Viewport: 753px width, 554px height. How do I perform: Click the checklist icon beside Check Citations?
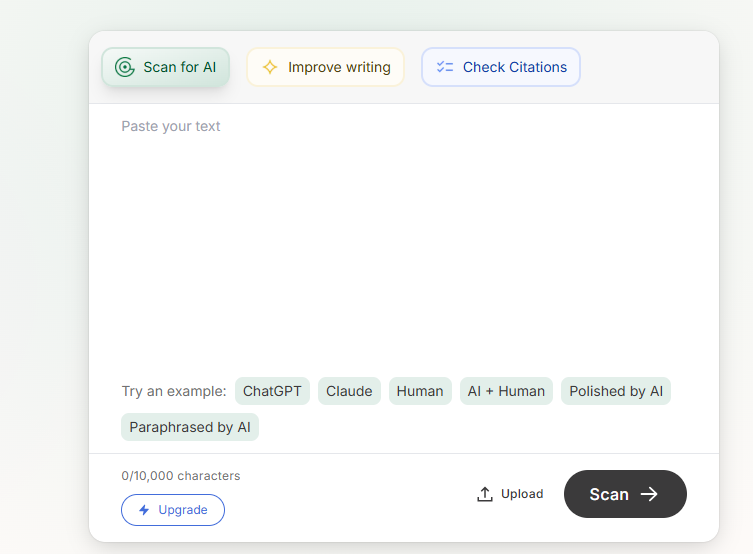(x=445, y=68)
